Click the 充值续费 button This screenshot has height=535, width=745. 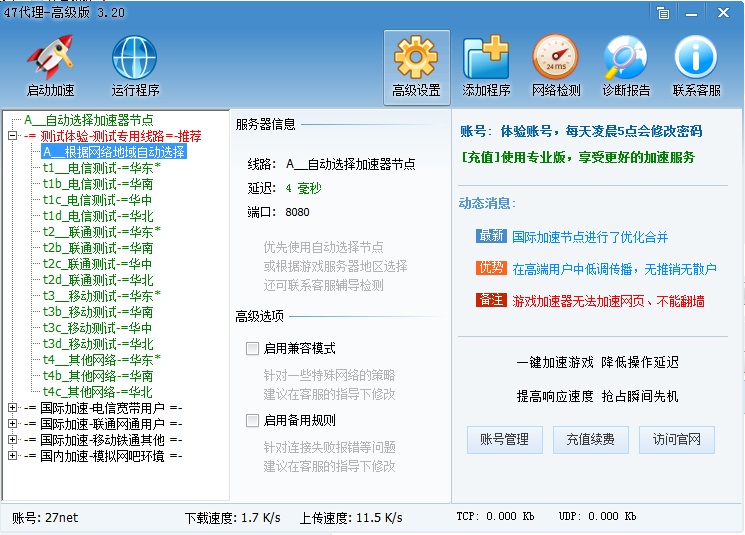[x=590, y=439]
